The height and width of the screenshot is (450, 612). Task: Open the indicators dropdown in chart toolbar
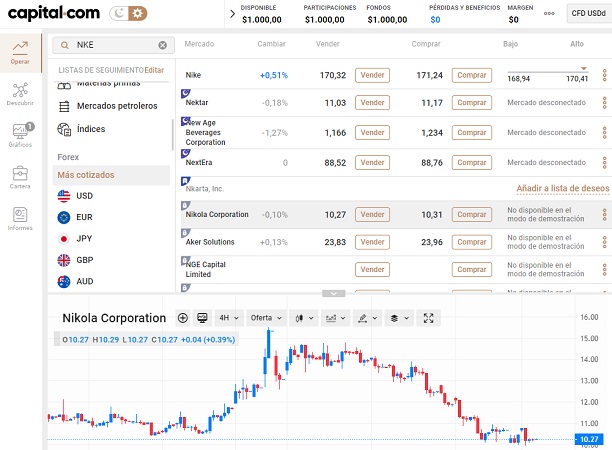(336, 318)
